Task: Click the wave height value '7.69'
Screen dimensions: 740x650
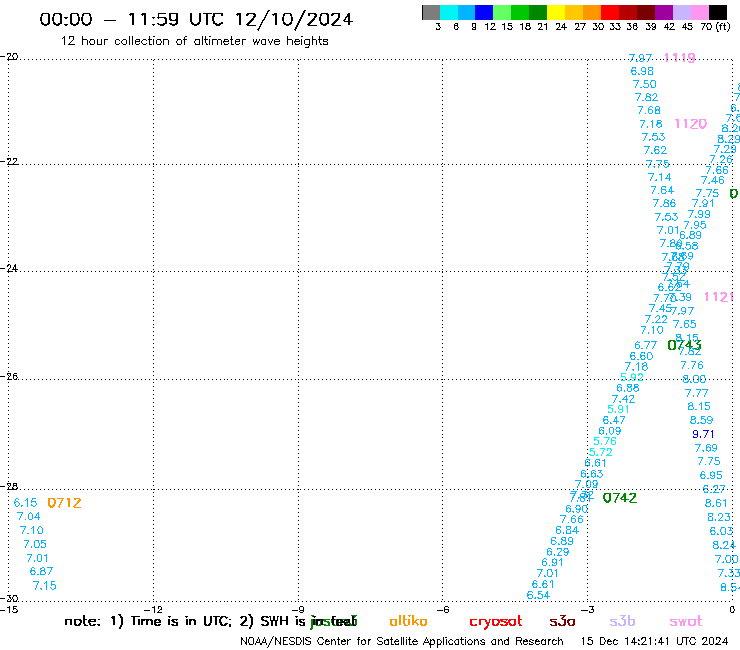Action: click(x=706, y=448)
